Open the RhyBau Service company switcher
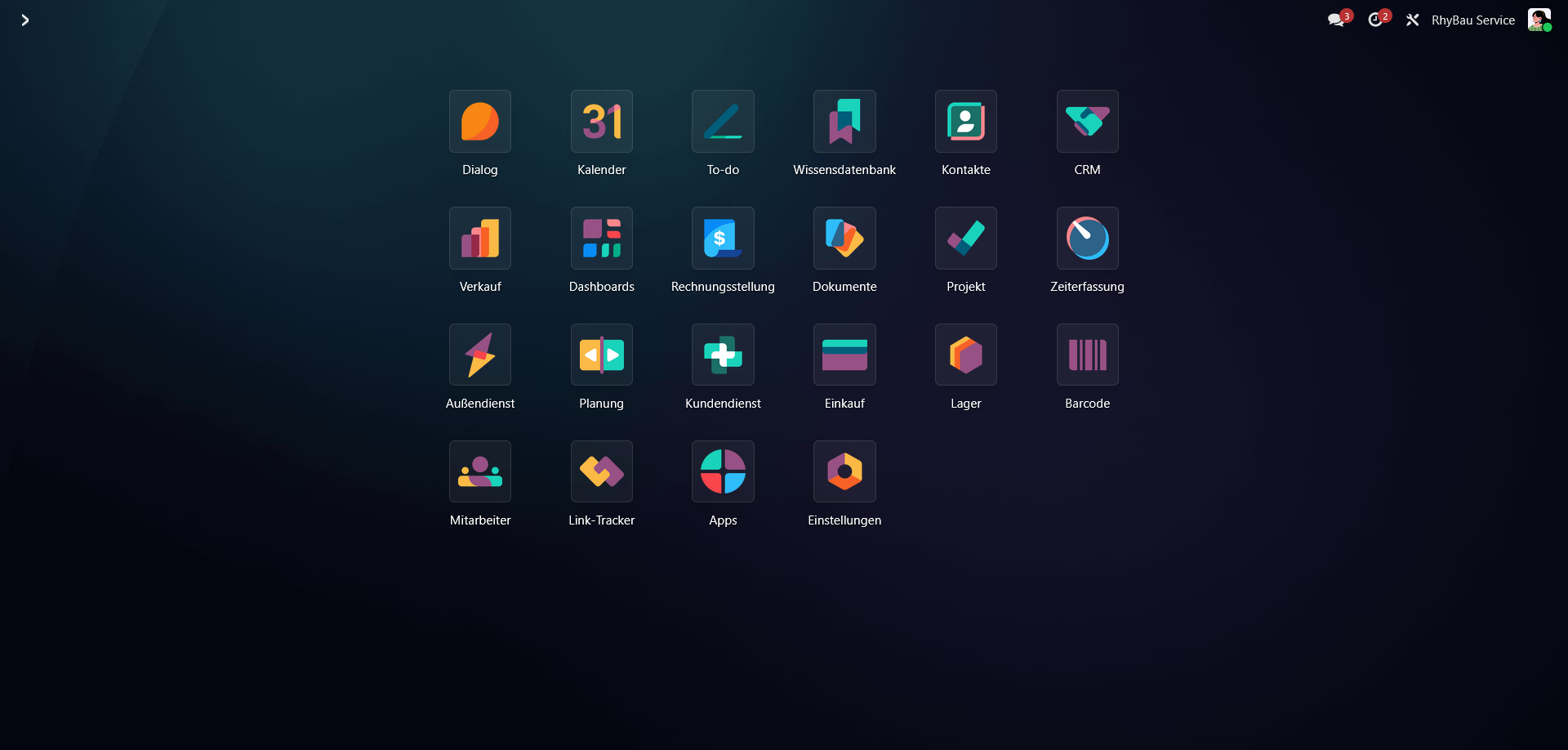This screenshot has width=1568, height=750. click(x=1472, y=20)
